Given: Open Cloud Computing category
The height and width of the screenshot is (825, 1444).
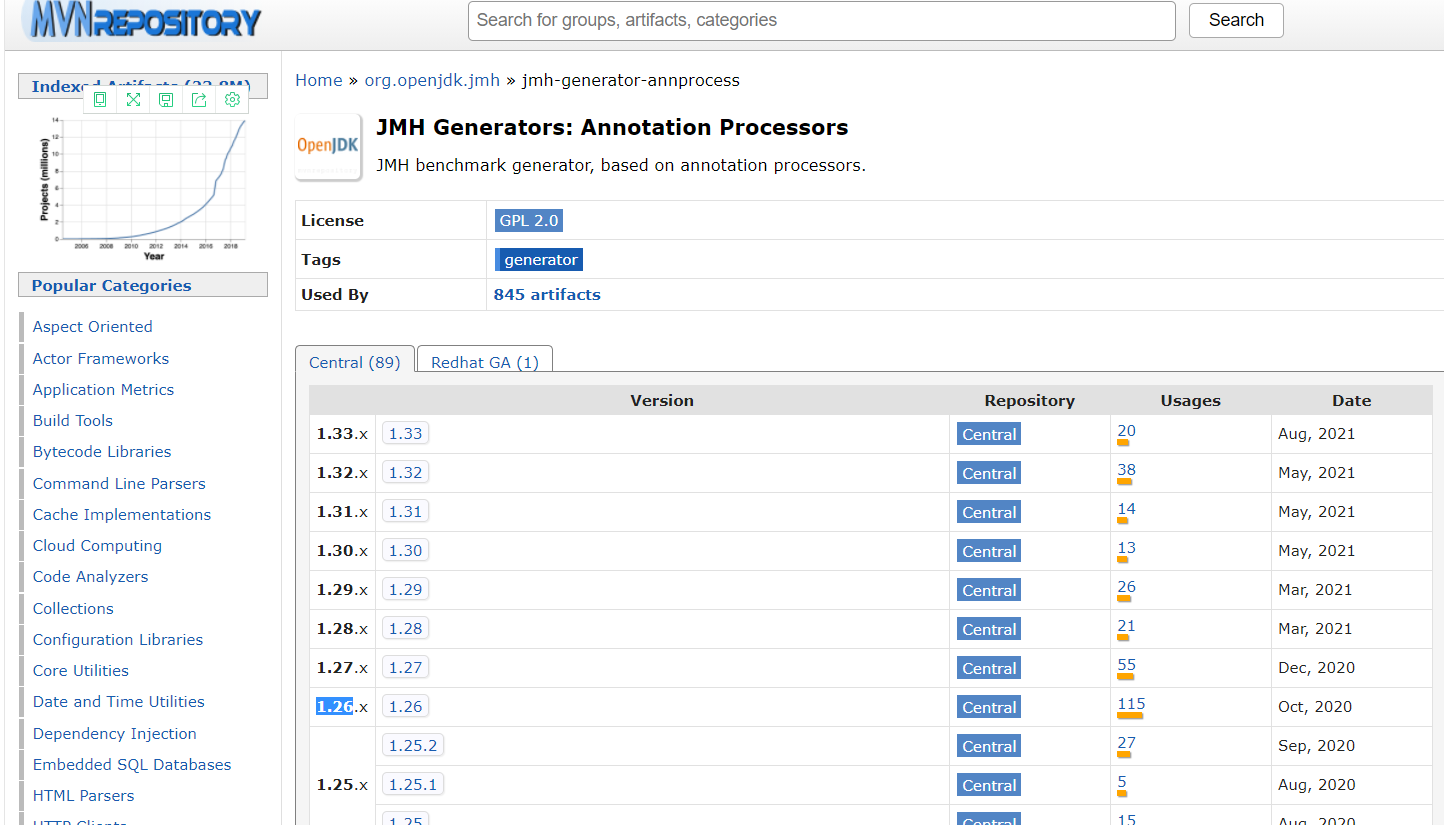Looking at the screenshot, I should (97, 546).
